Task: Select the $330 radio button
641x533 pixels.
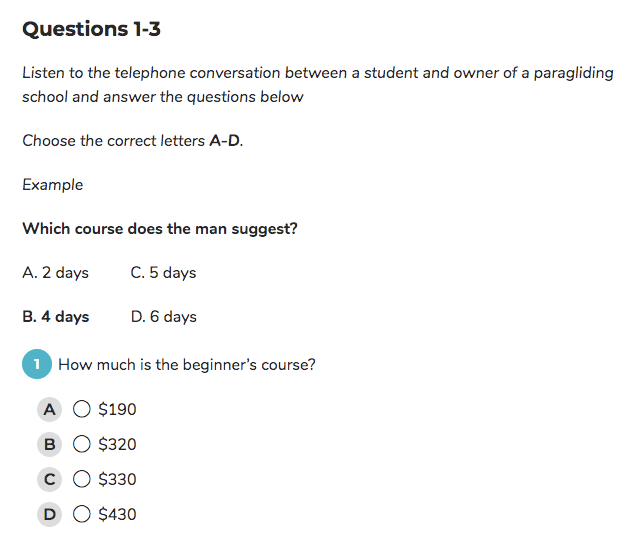Action: click(82, 479)
